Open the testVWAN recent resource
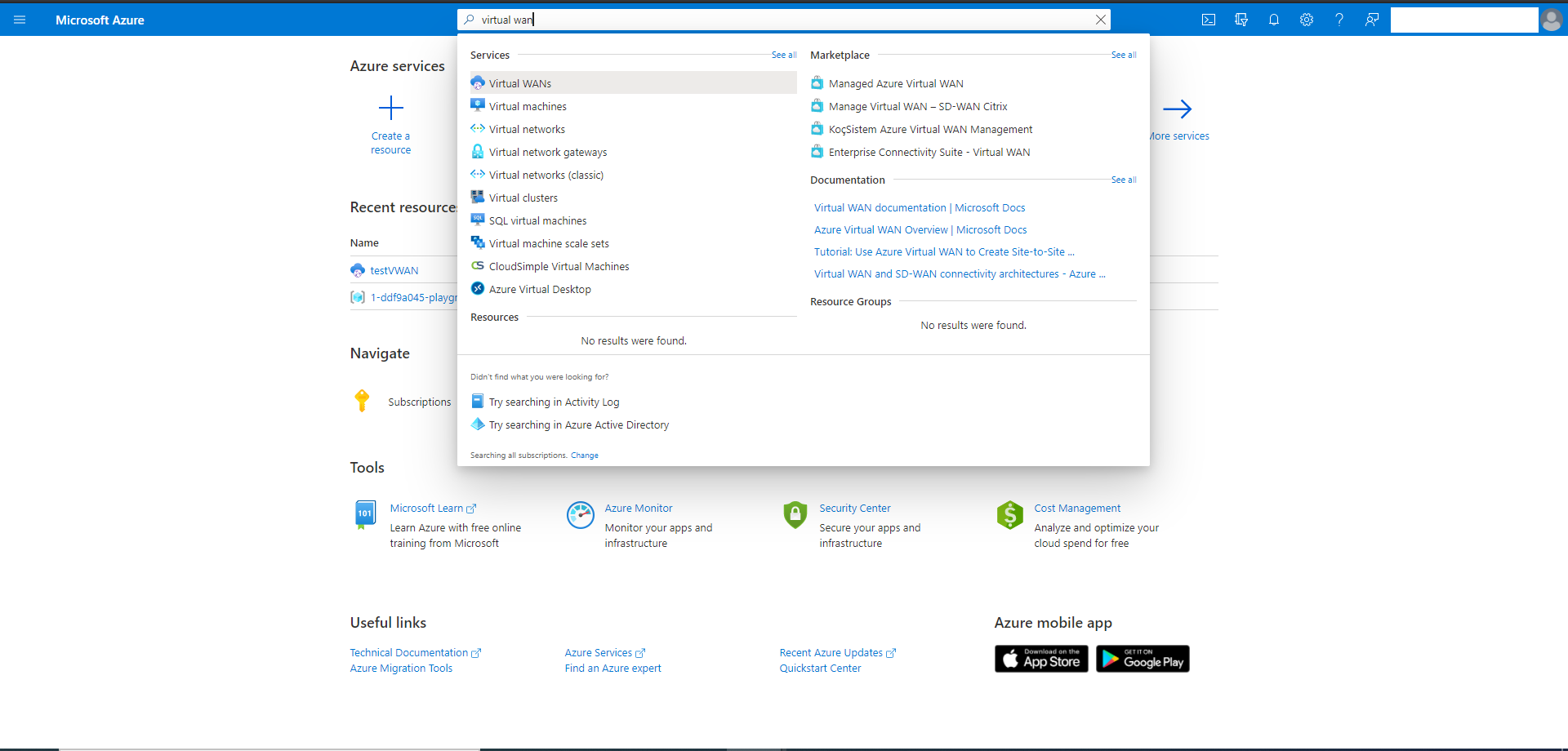The width and height of the screenshot is (1568, 751). coord(394,271)
